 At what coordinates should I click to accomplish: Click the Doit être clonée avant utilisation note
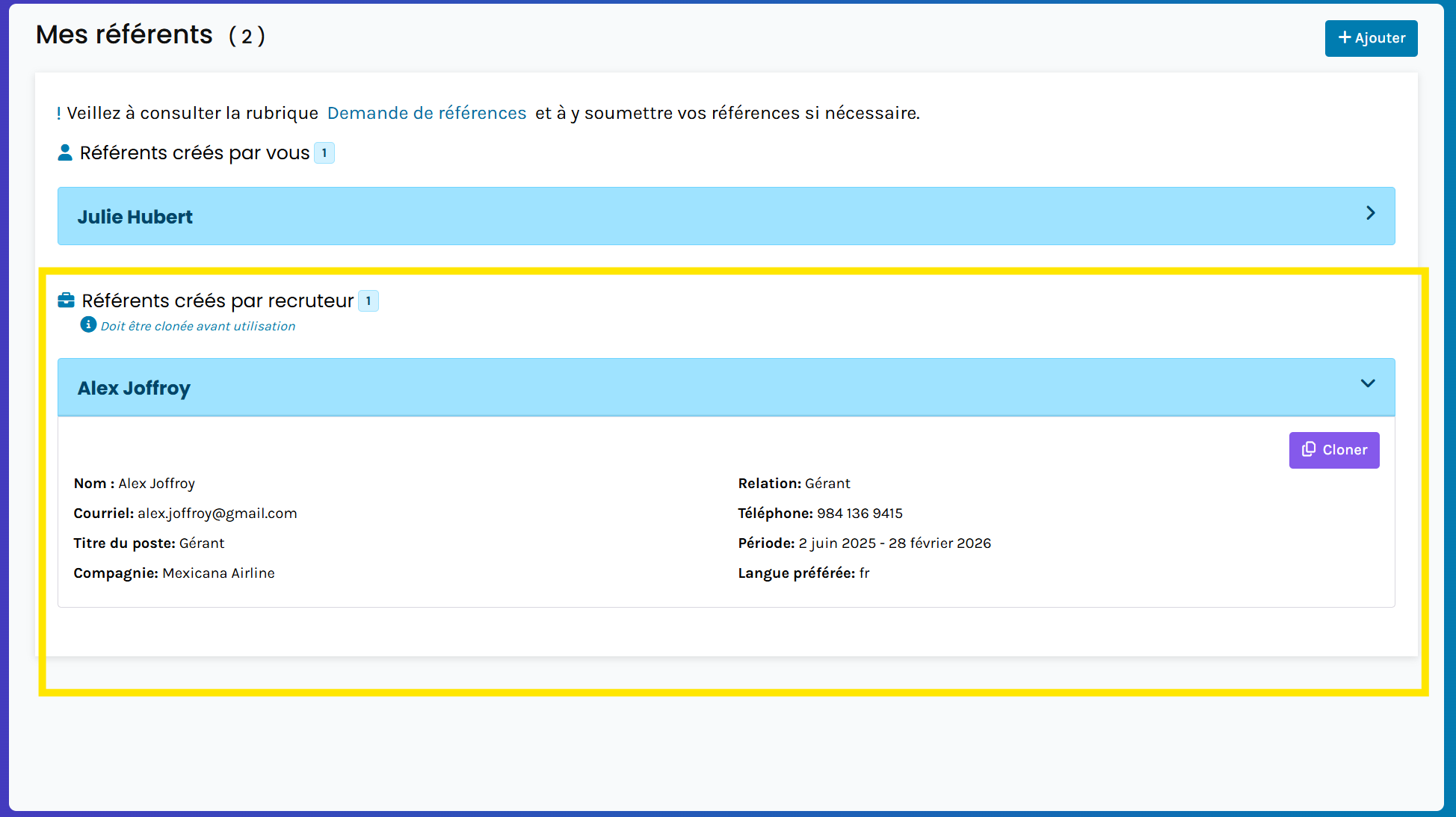(198, 326)
